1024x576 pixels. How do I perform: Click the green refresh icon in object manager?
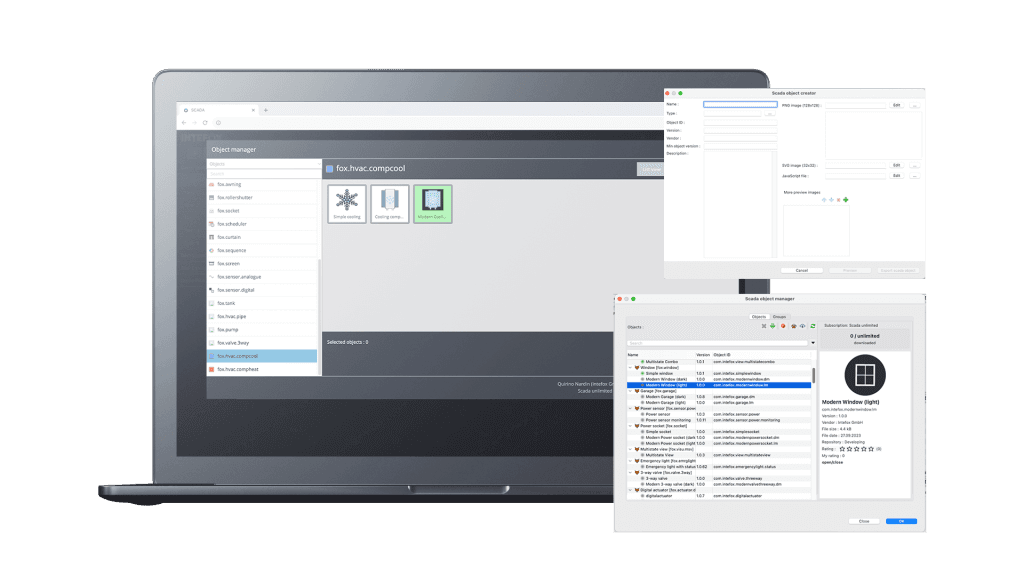tap(813, 325)
